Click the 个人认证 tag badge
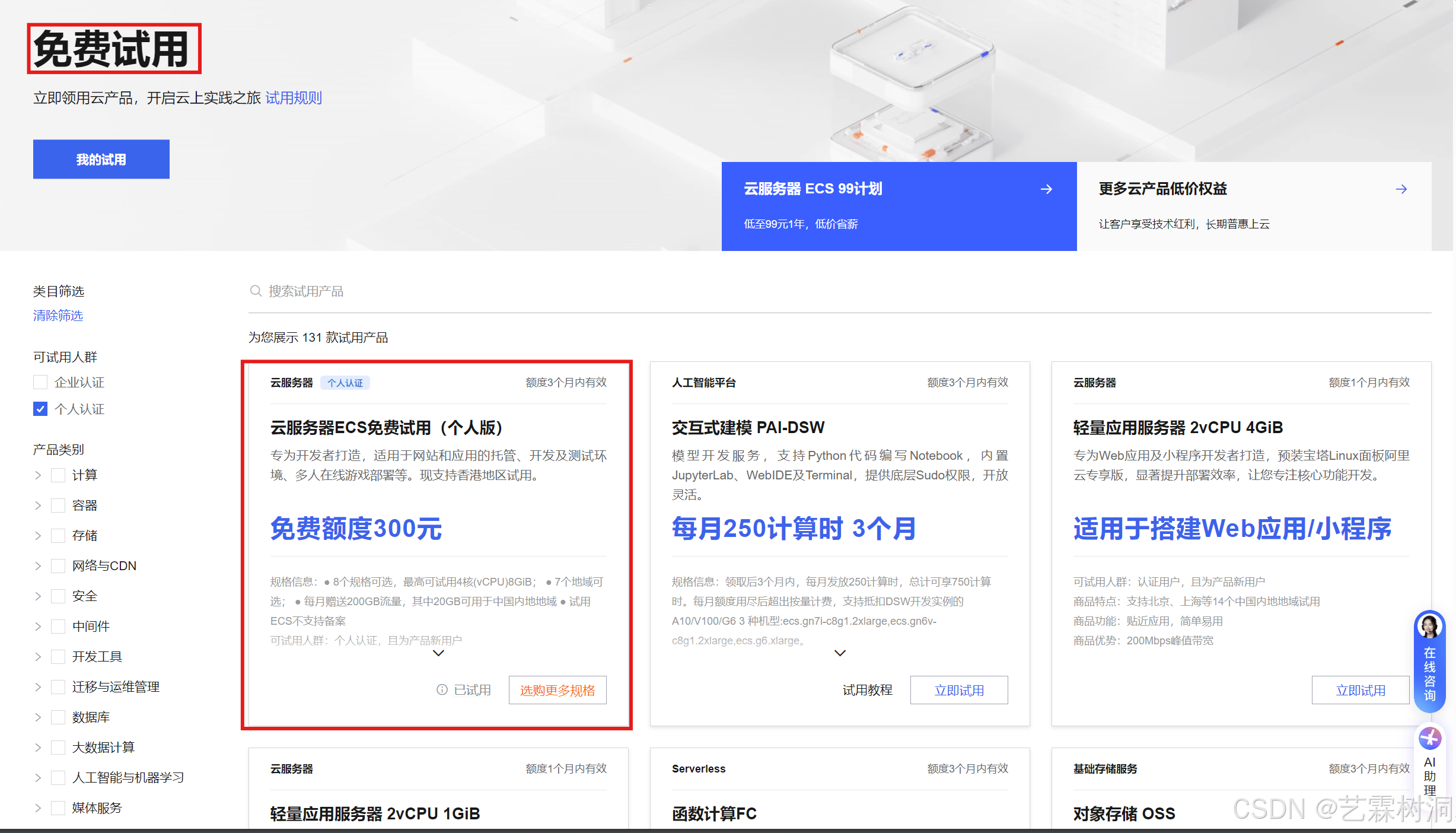1456x833 pixels. (x=345, y=383)
